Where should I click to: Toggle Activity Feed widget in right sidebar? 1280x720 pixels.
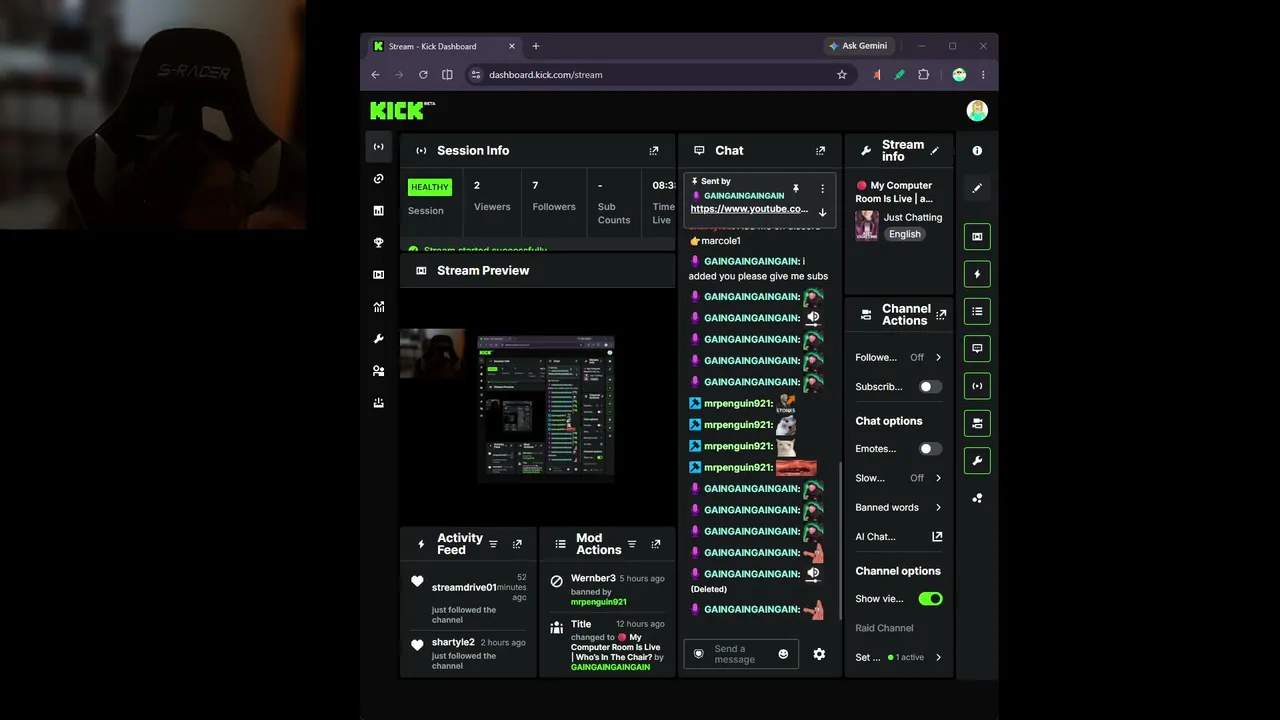click(x=977, y=274)
